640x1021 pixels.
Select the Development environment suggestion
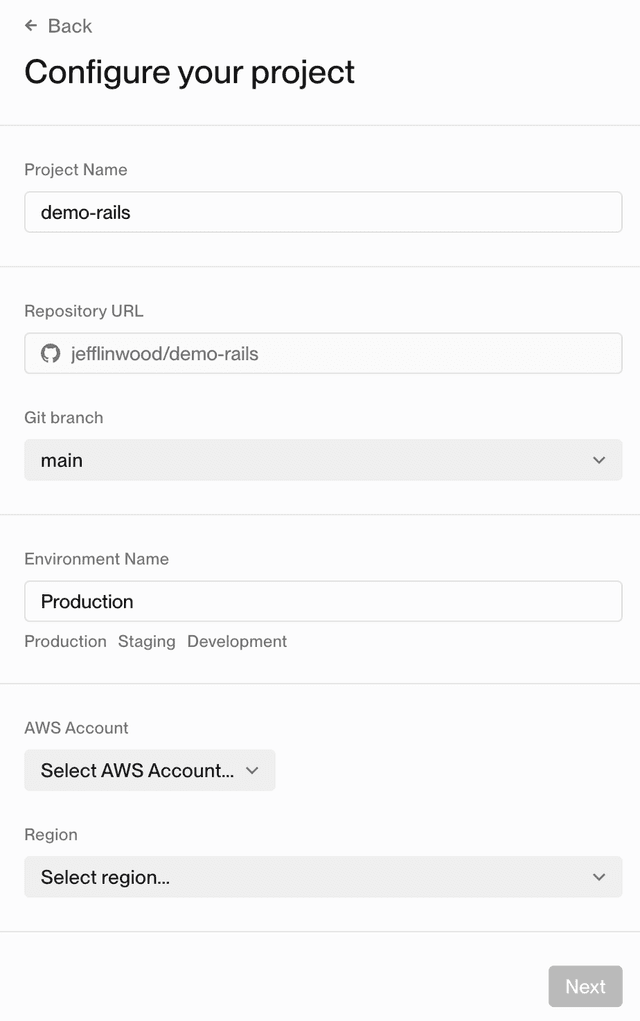(x=236, y=641)
